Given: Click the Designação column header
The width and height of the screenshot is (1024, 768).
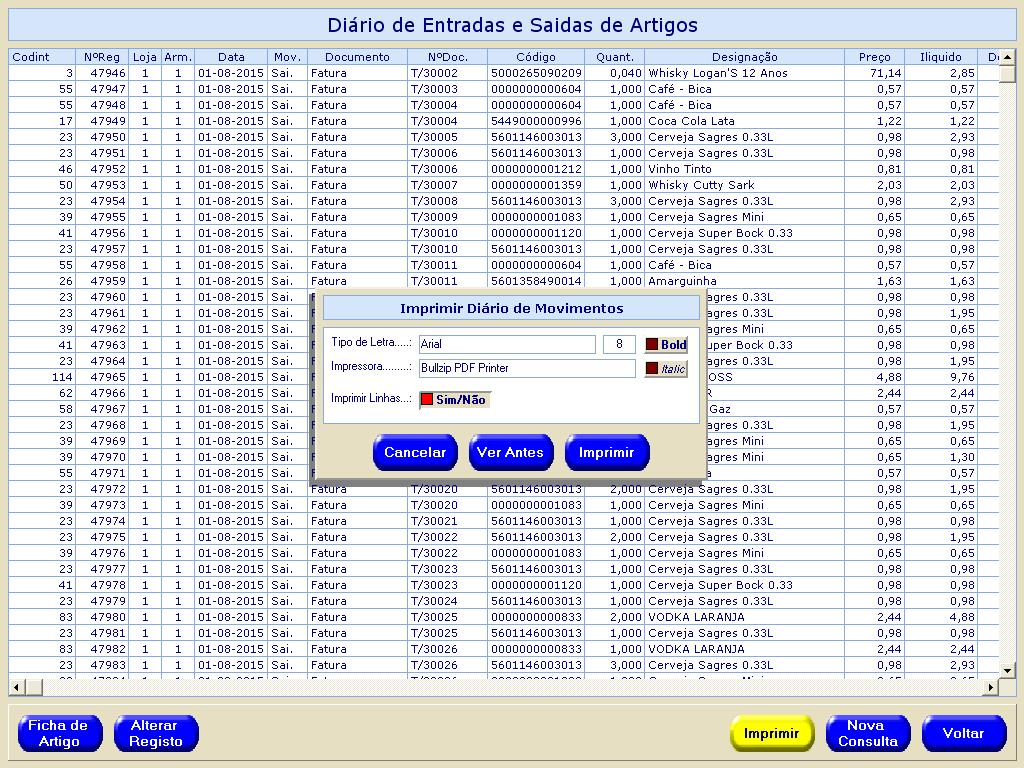Looking at the screenshot, I should (744, 57).
